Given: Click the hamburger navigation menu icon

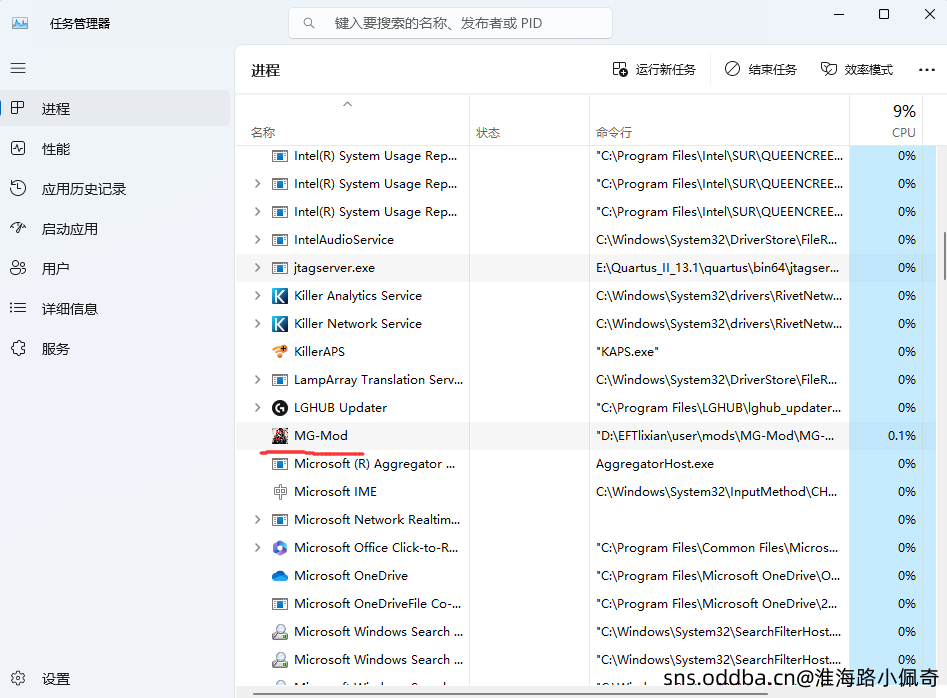Looking at the screenshot, I should (x=18, y=68).
